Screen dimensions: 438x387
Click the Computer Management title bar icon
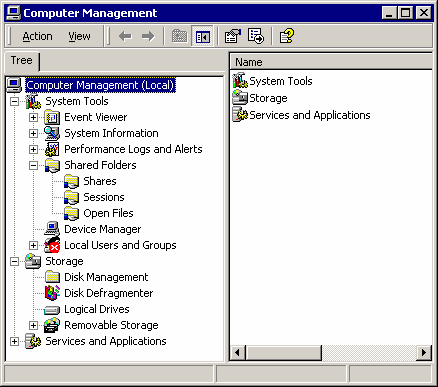[x=14, y=13]
